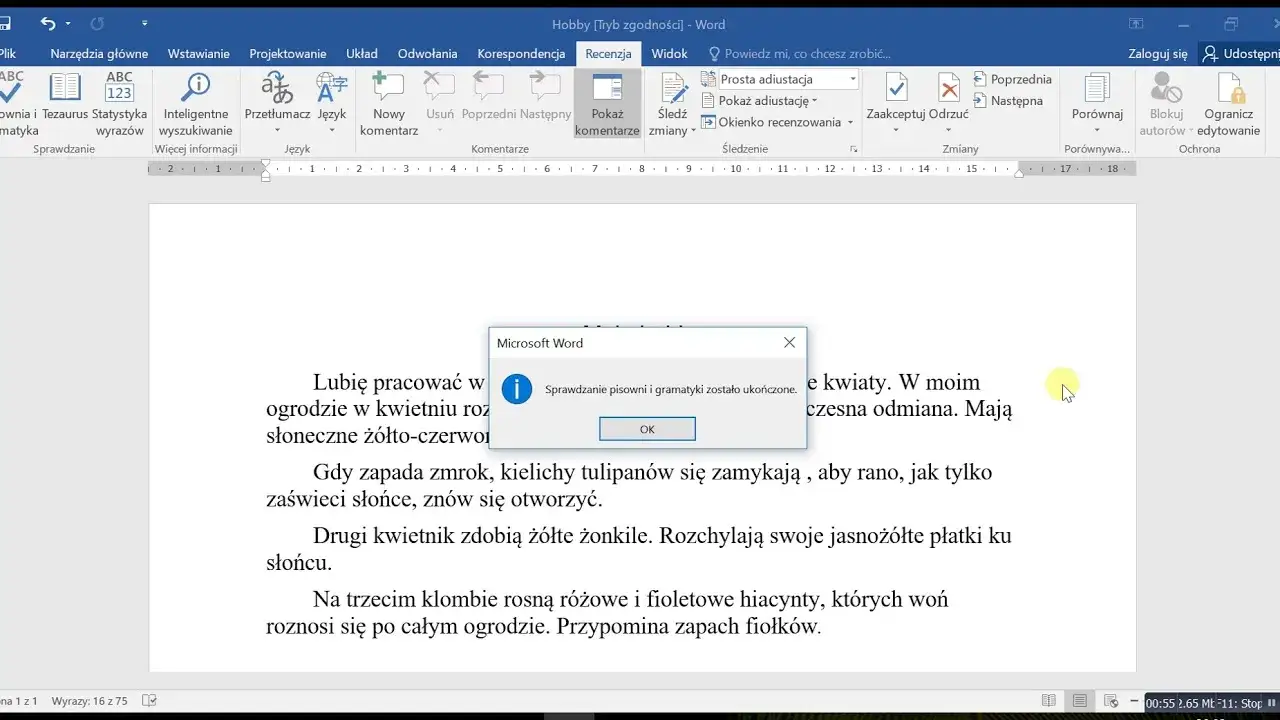Expand the Śledź zmiany dropdown arrow
This screenshot has height=720, width=1280.
(693, 131)
